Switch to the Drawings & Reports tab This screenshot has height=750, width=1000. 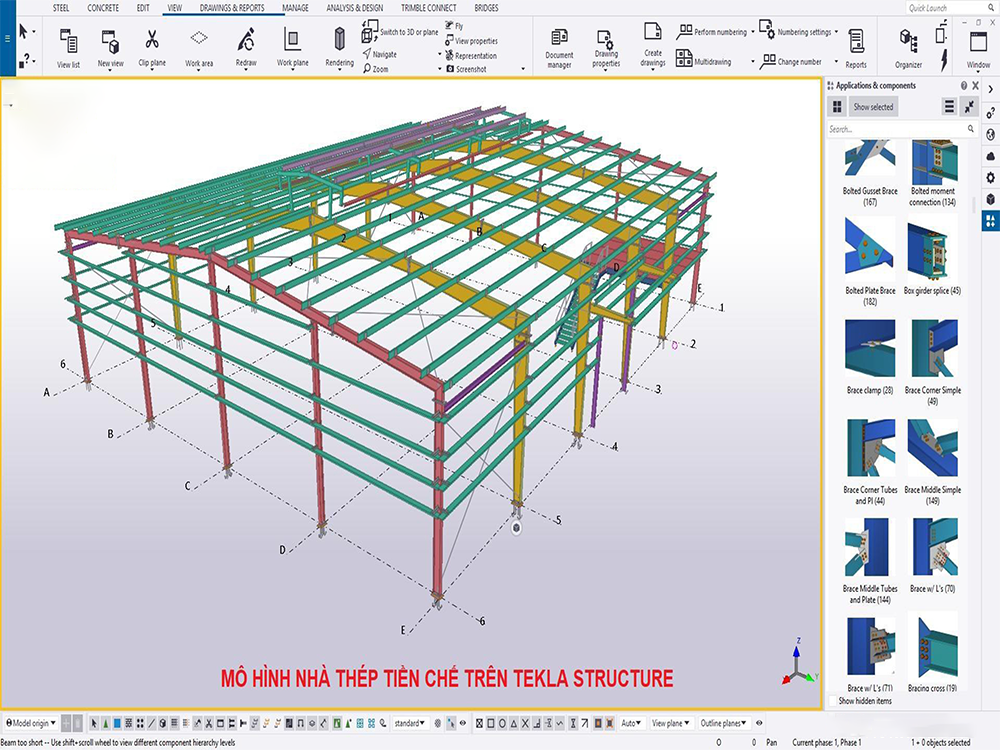point(232,8)
